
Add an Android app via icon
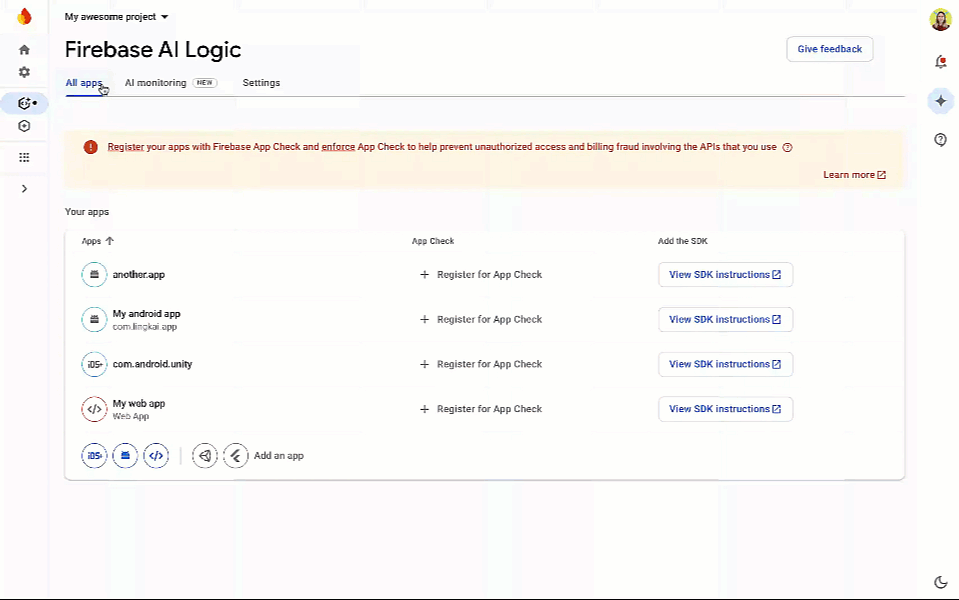pos(125,456)
